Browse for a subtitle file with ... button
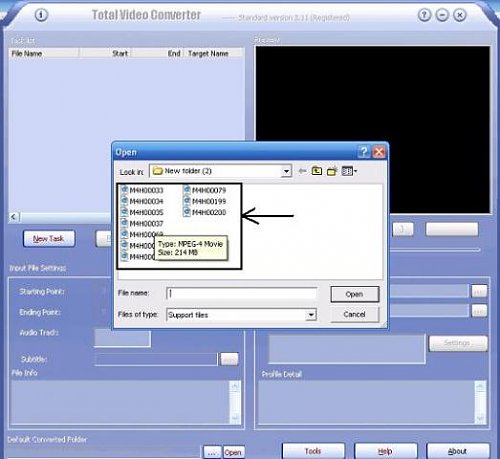Viewport: 500px width, 459px height. pos(229,359)
